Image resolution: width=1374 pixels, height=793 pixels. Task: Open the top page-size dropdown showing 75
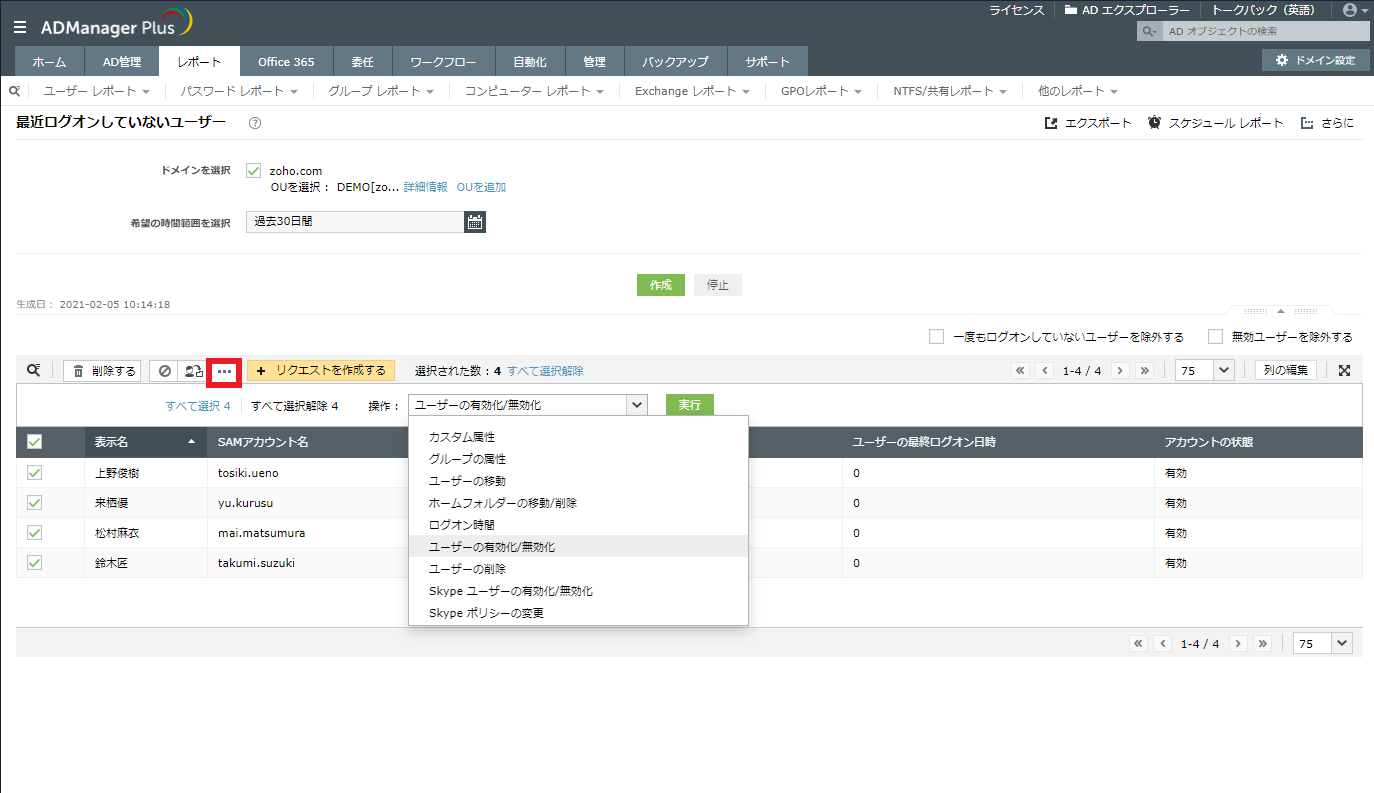1205,370
